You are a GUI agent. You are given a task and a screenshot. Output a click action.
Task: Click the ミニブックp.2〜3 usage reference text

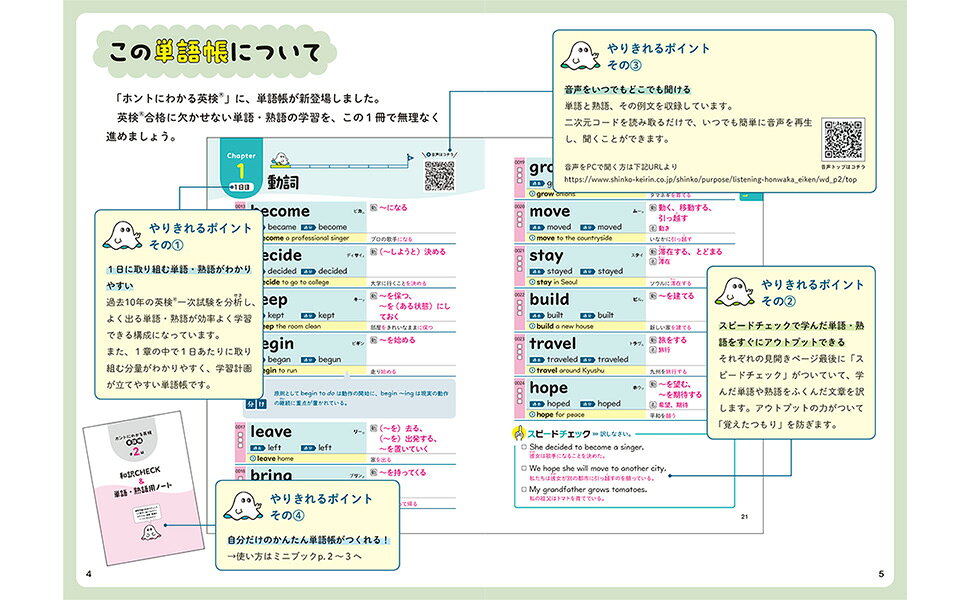[294, 557]
